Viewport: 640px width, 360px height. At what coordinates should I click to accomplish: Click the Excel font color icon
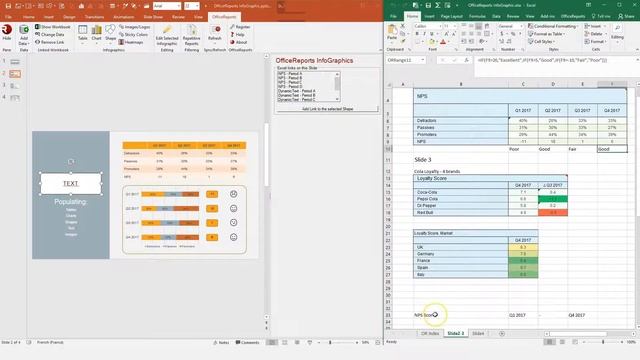click(443, 42)
